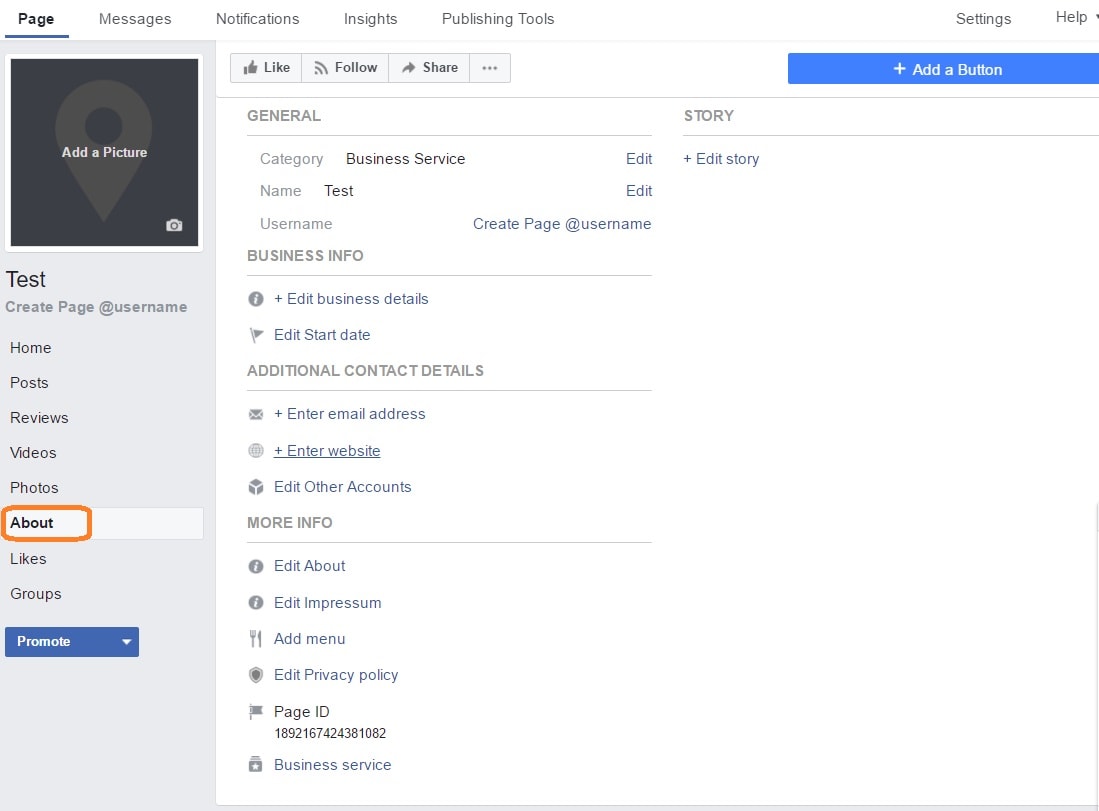
Task: Click the fork and knife menu icon
Action: (x=256, y=639)
